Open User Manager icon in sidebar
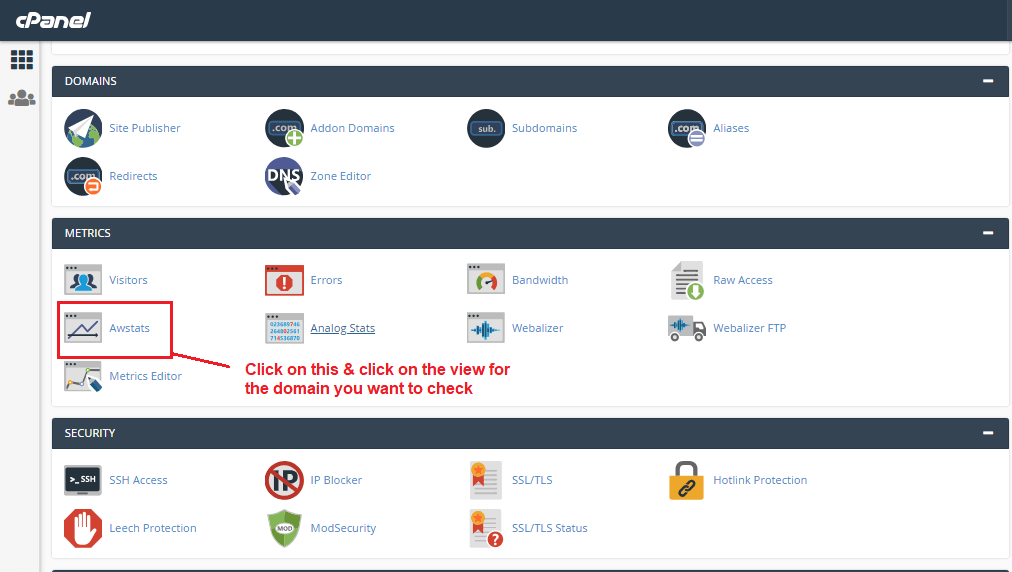Screen dimensions: 1012x572 (x=22, y=98)
